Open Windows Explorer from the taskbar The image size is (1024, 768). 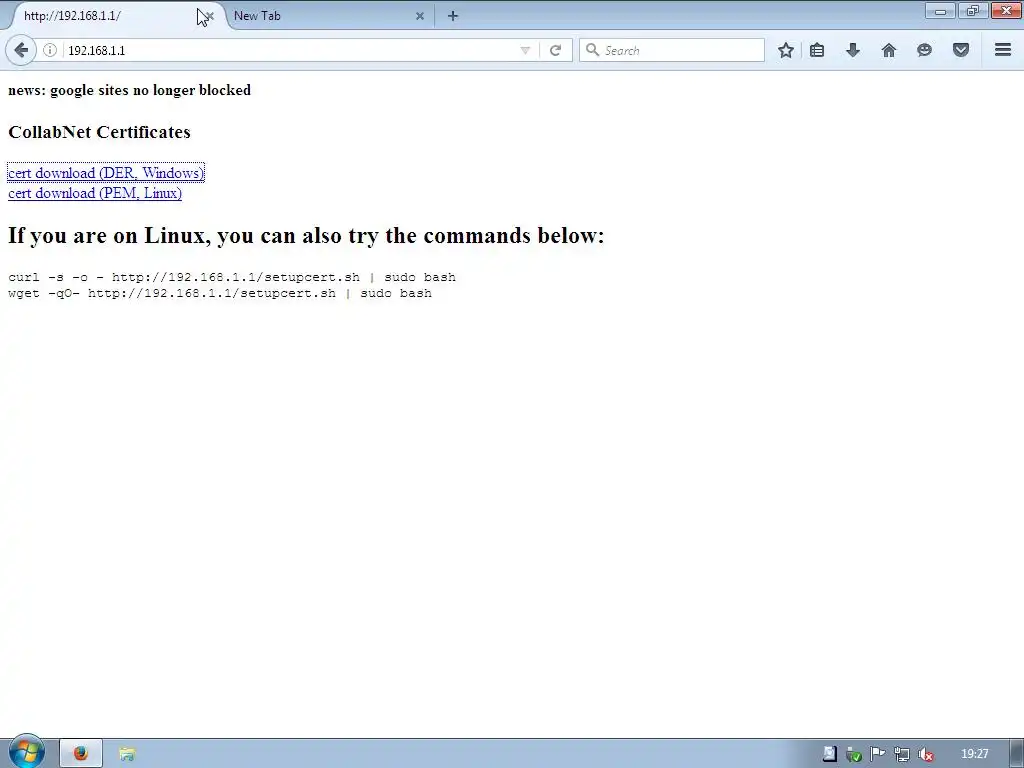tap(127, 754)
